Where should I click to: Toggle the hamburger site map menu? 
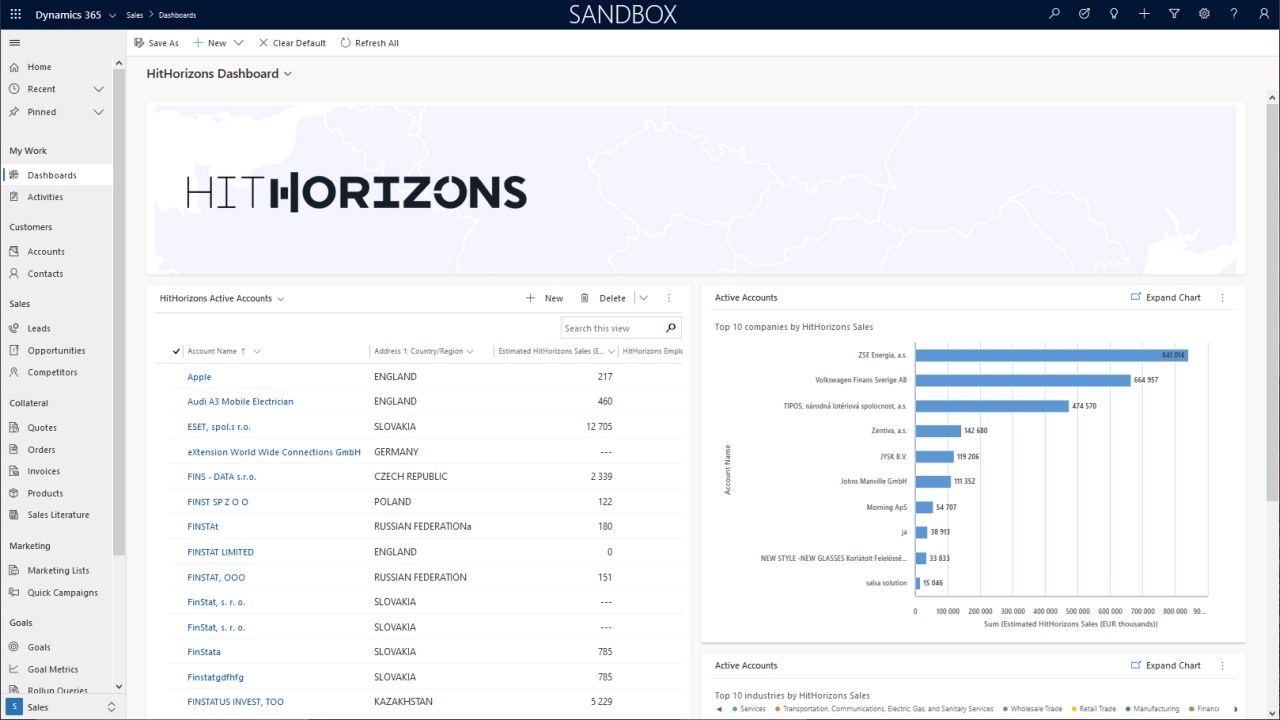point(14,43)
